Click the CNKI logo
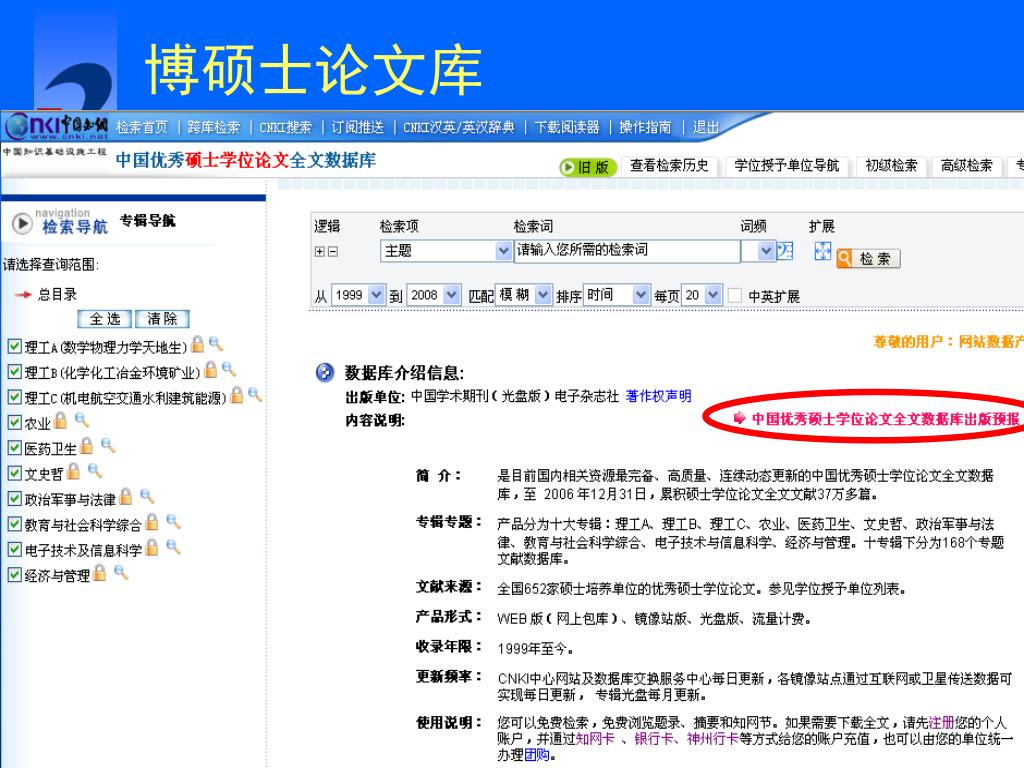Viewport: 1024px width, 768px height. pos(57,125)
